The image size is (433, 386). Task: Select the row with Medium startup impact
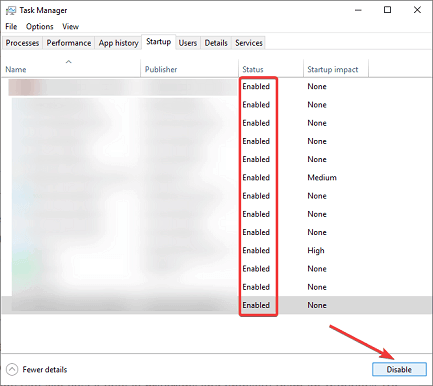pyautogui.click(x=216, y=178)
